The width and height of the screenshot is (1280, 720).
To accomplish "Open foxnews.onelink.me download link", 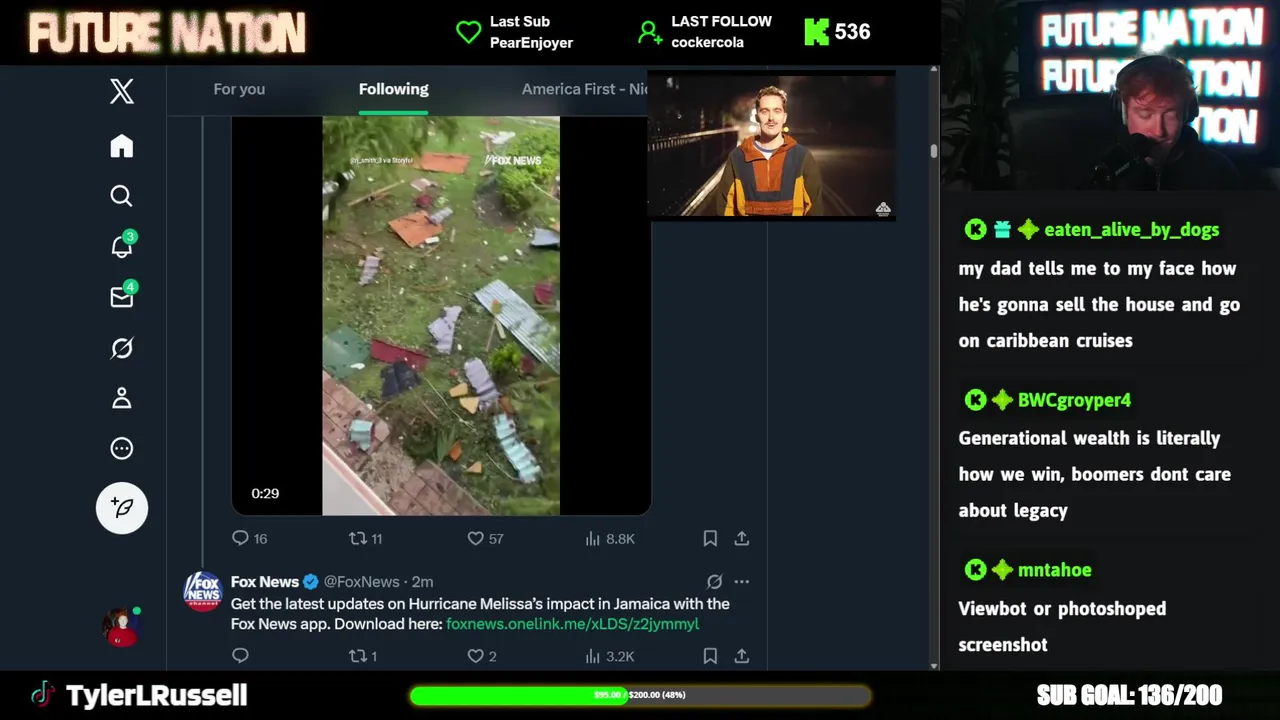I will click(572, 624).
